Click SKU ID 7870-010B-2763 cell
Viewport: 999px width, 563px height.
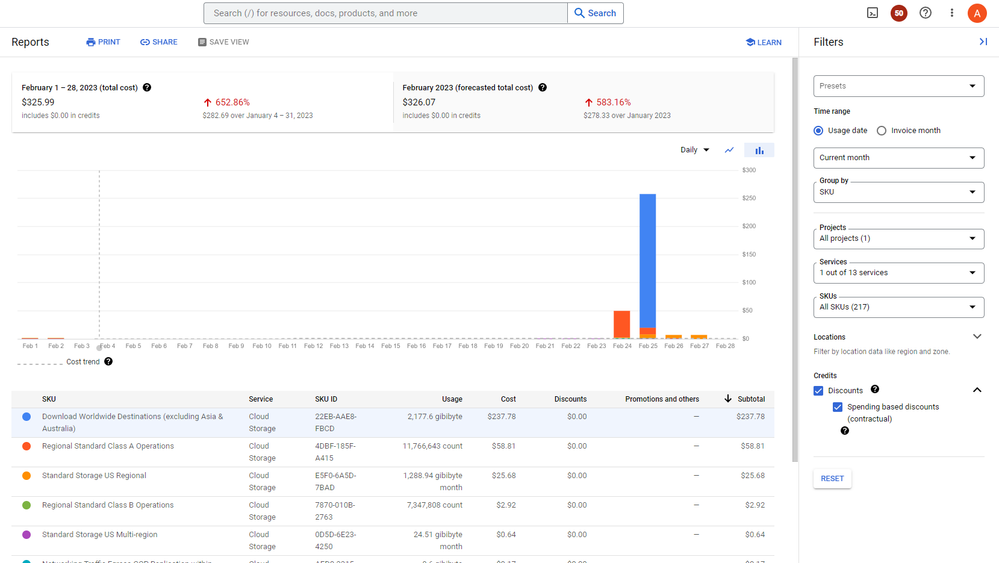334,511
